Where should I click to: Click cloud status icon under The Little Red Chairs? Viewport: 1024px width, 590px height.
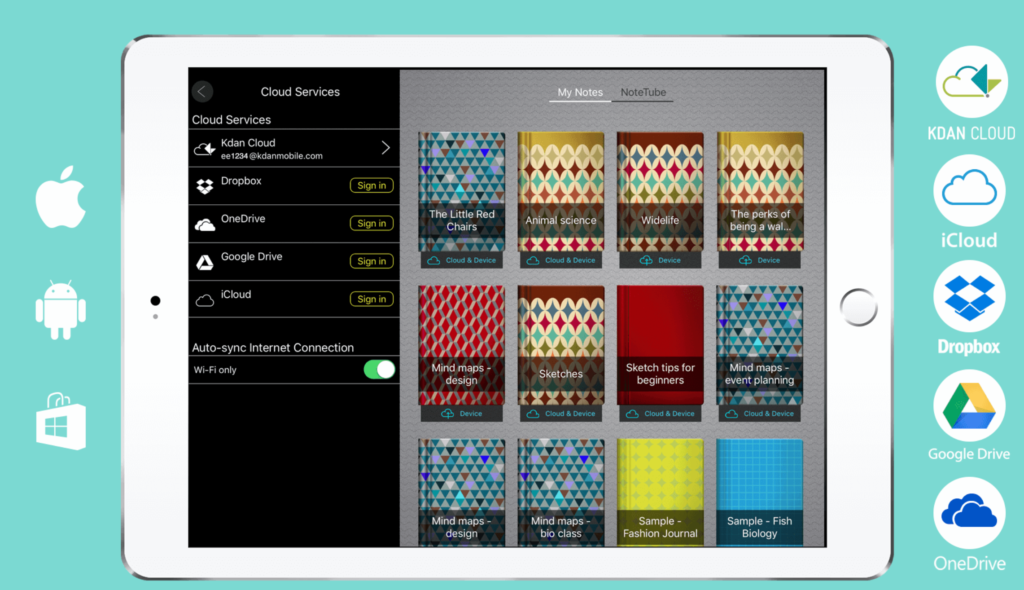click(x=434, y=260)
